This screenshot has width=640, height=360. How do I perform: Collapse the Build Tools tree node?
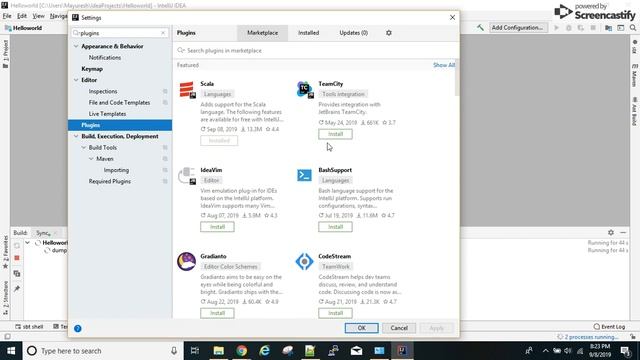(x=84, y=147)
